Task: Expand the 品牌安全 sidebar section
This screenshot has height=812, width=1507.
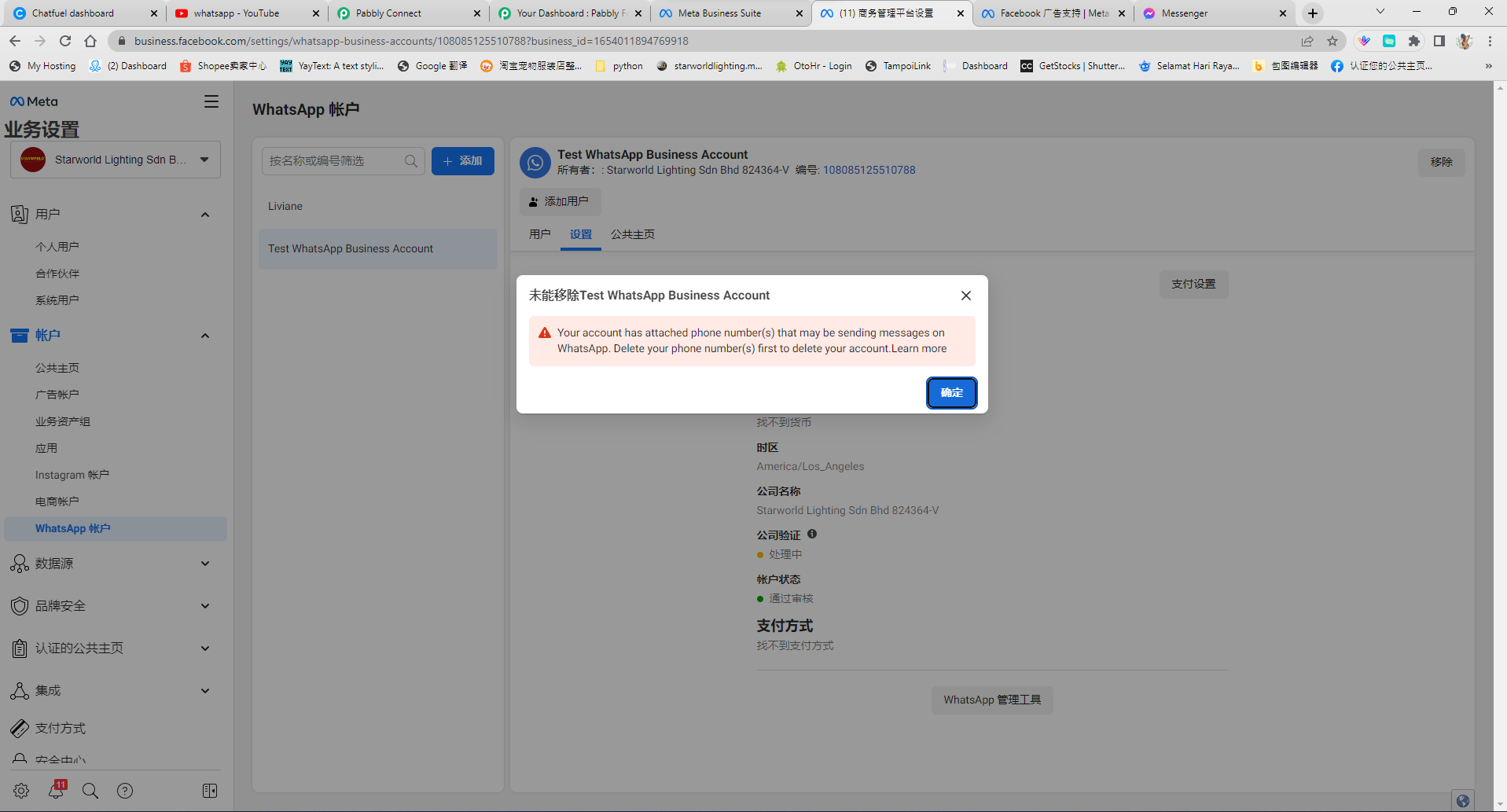Action: pyautogui.click(x=205, y=606)
